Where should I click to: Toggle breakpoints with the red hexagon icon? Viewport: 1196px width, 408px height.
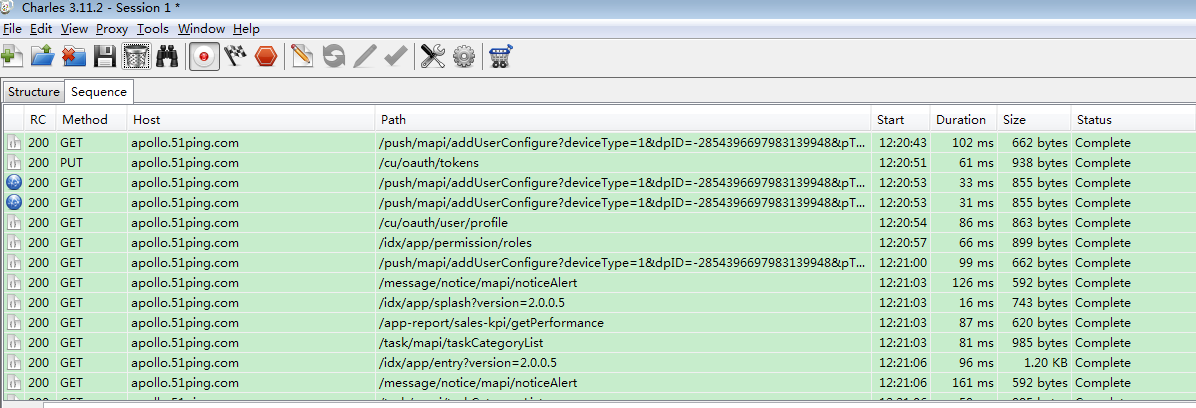(x=265, y=57)
